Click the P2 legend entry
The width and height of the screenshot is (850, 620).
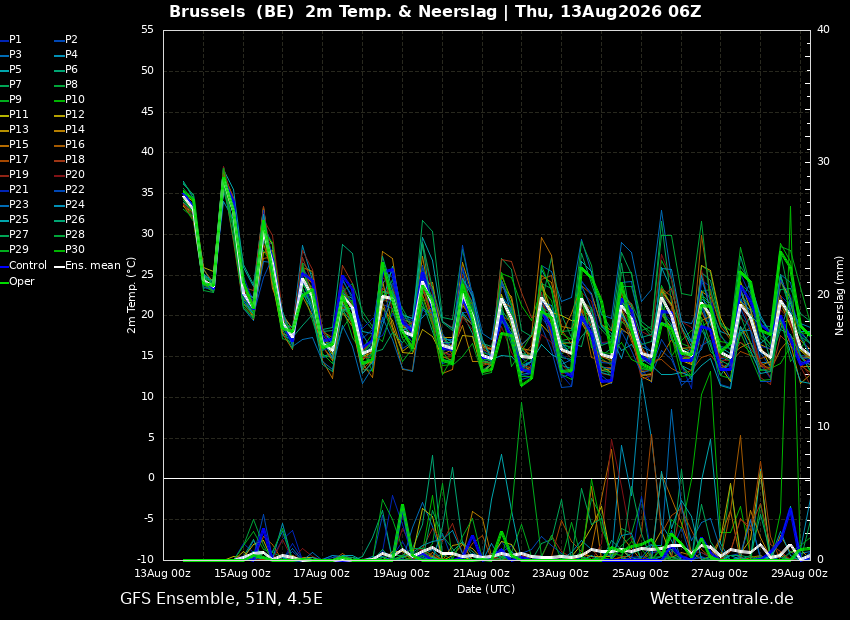point(66,40)
